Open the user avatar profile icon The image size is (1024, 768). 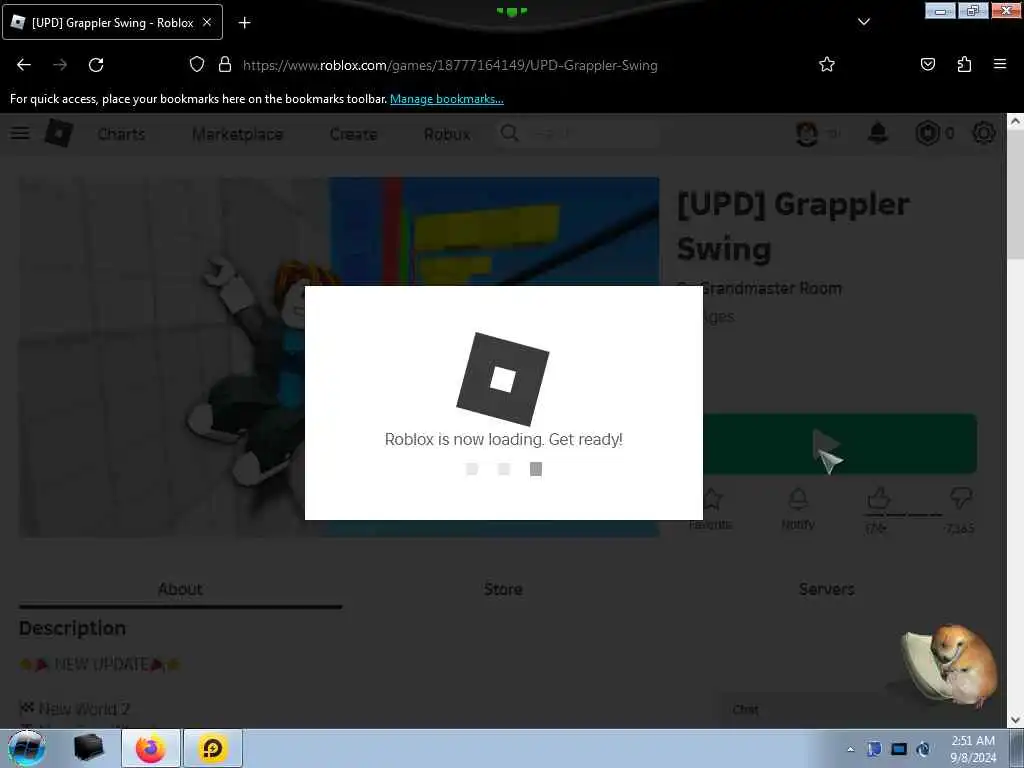(x=807, y=133)
